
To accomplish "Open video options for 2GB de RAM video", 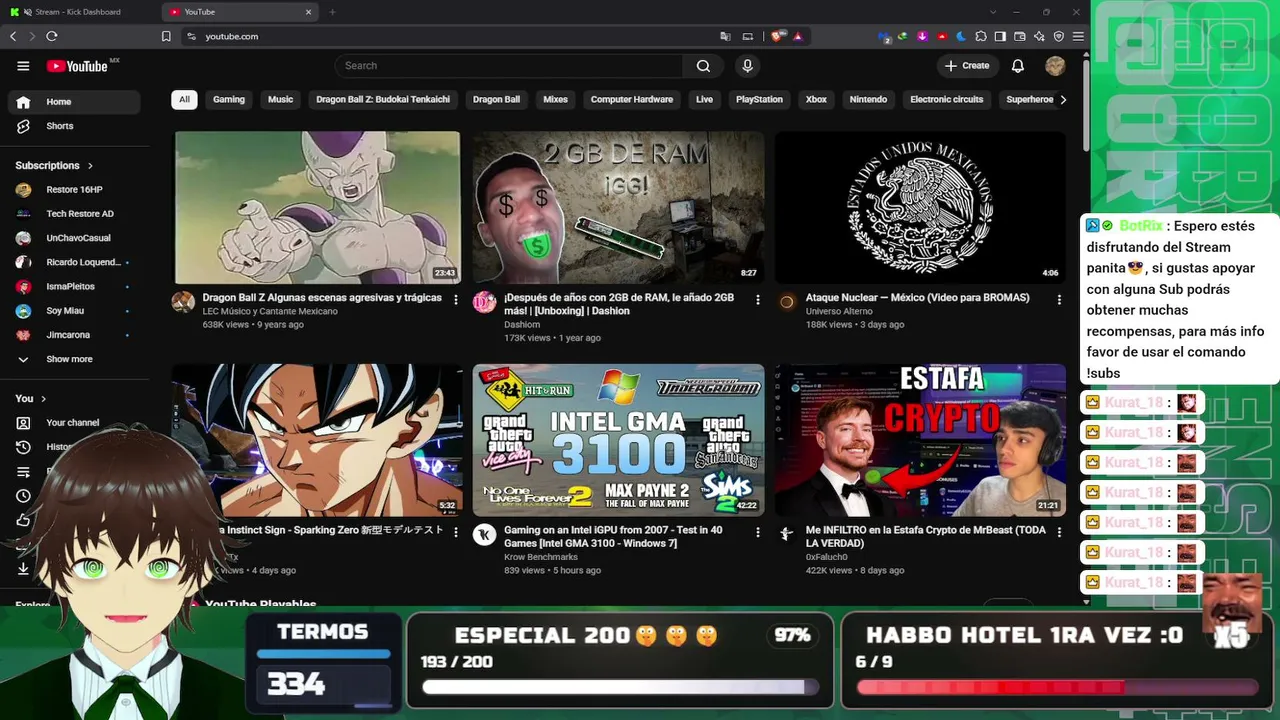I will click(758, 299).
